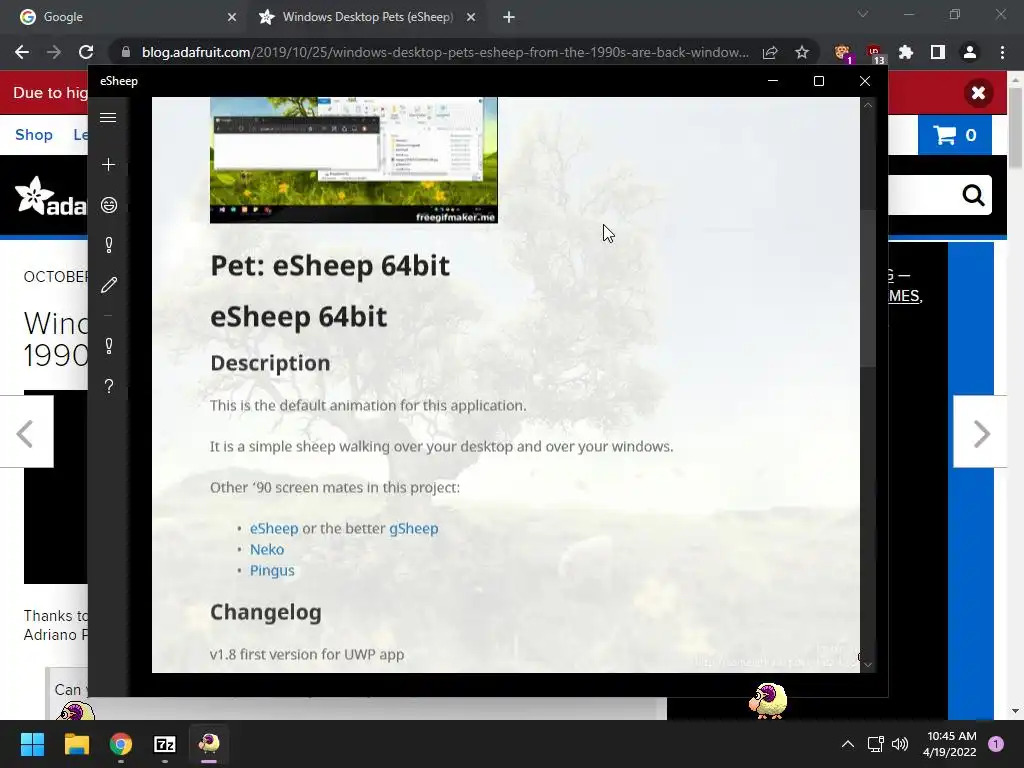This screenshot has width=1024, height=768.
Task: Click the Adafruit search magnifier button
Action: pyautogui.click(x=972, y=195)
